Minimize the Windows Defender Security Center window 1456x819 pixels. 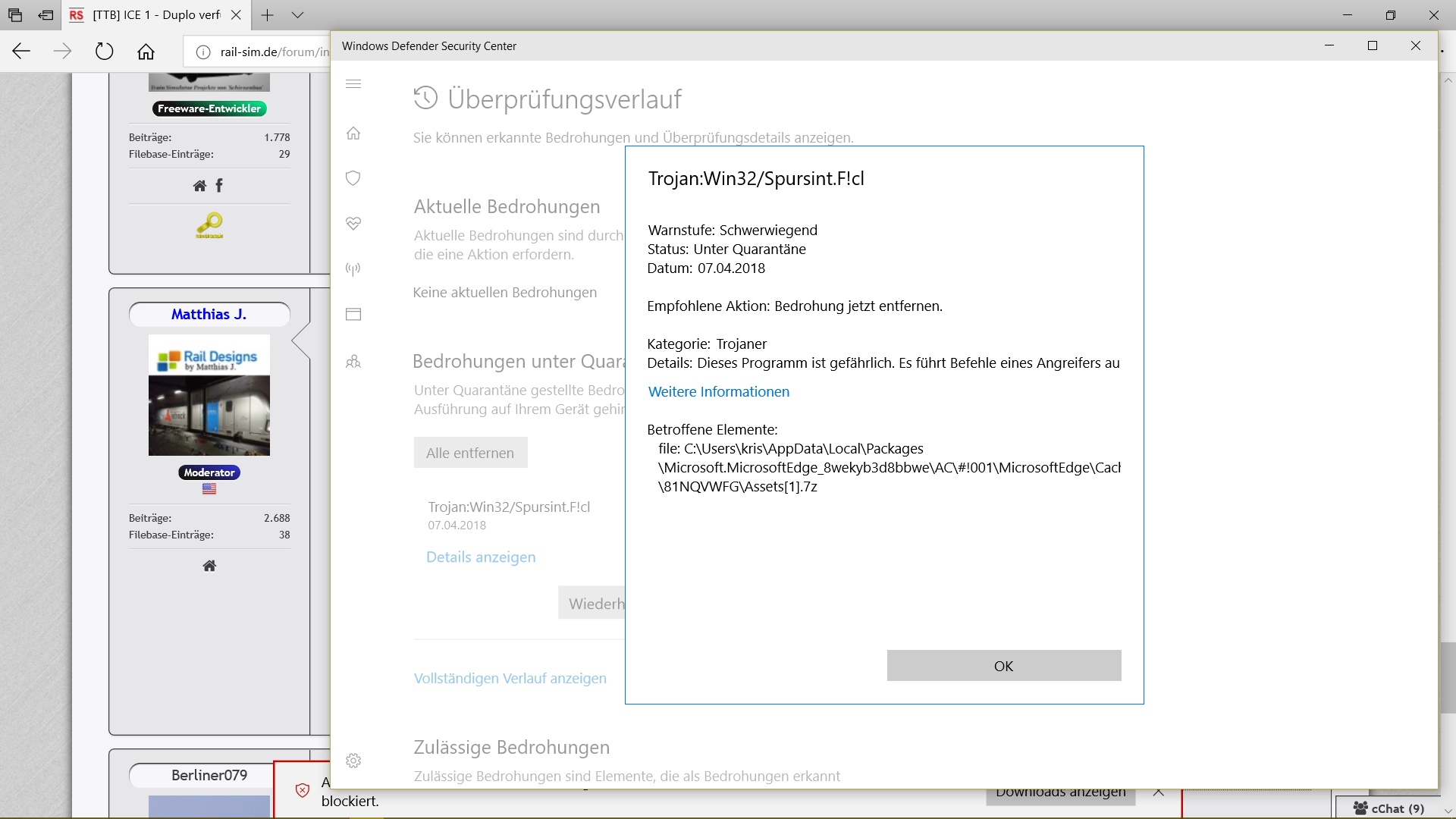[1329, 45]
